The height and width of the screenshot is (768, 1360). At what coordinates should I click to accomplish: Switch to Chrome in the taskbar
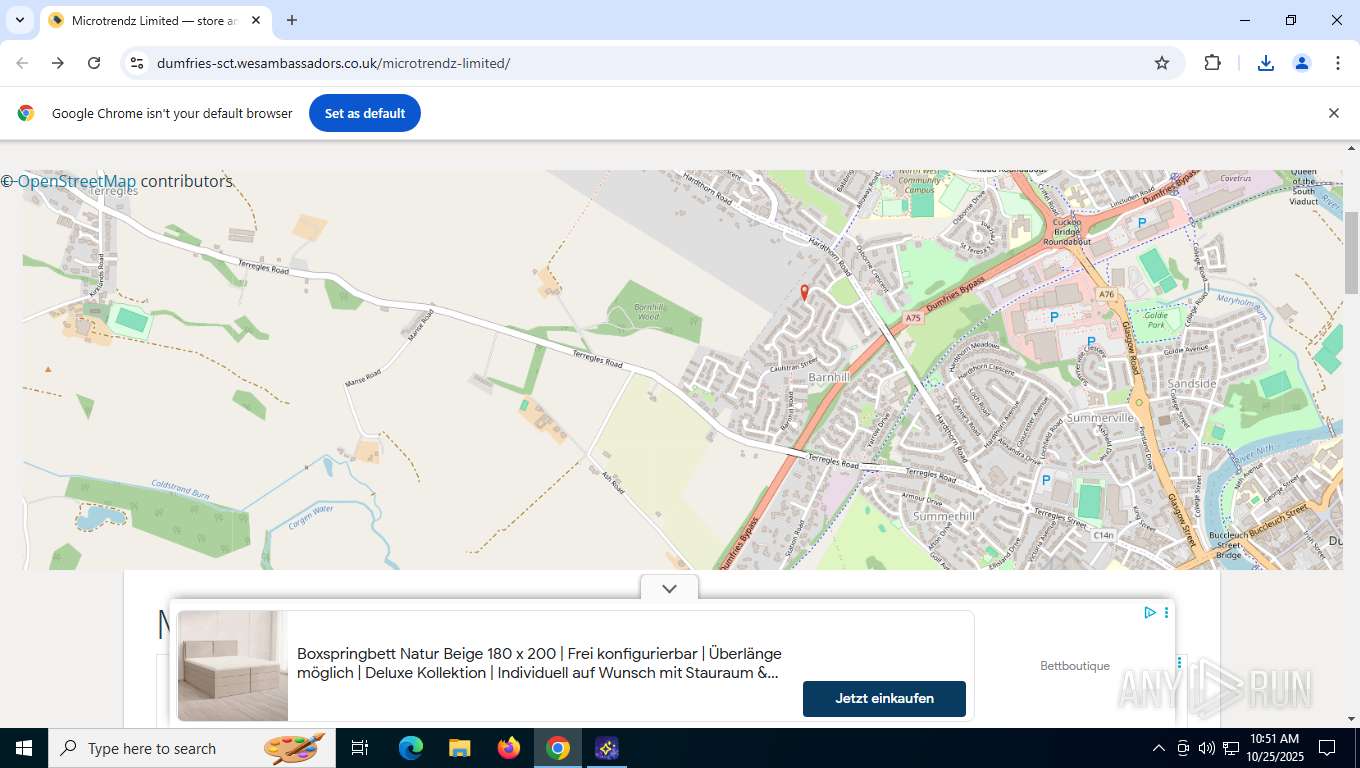(558, 748)
